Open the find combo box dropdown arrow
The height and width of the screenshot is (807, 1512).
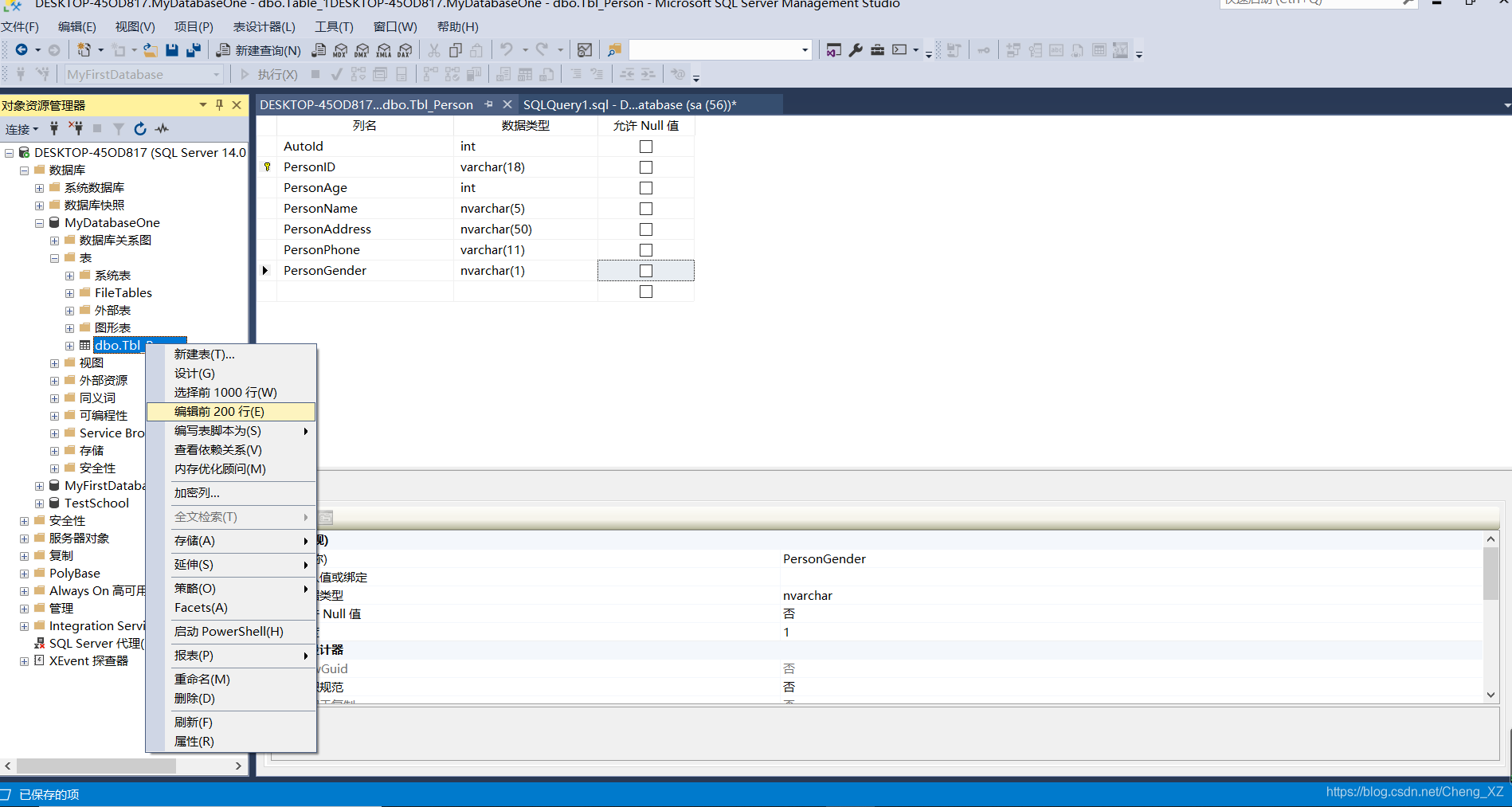[805, 50]
